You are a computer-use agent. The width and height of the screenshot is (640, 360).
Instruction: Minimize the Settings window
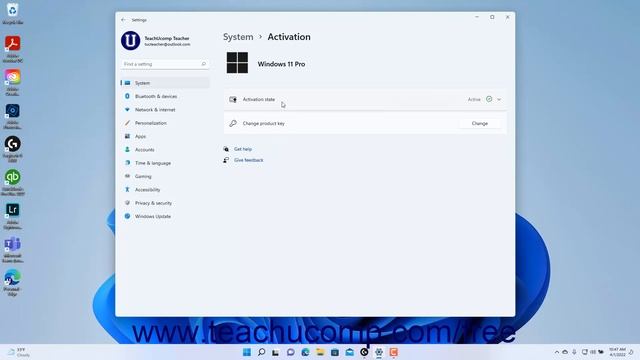477,17
